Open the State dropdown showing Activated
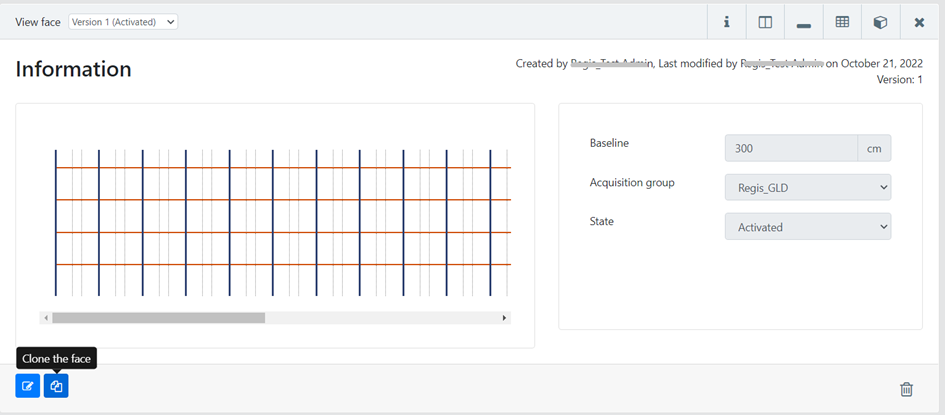 808,227
